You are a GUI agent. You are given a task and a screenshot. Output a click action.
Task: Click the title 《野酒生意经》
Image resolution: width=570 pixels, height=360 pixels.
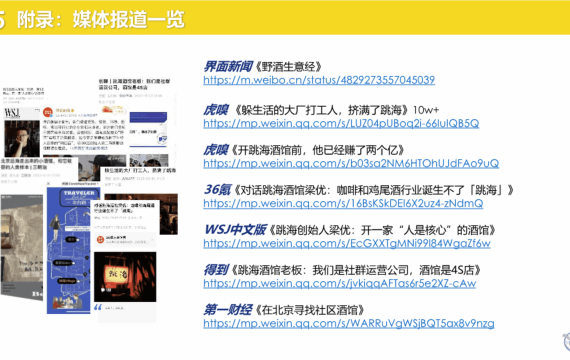click(x=289, y=67)
